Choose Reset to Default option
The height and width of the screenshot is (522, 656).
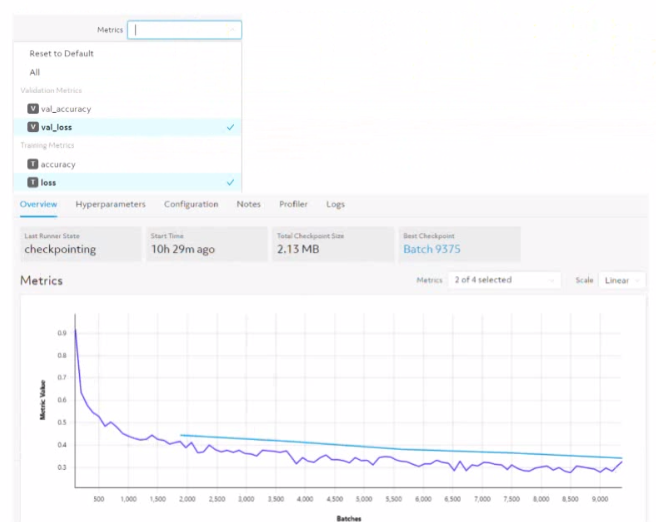click(x=62, y=54)
